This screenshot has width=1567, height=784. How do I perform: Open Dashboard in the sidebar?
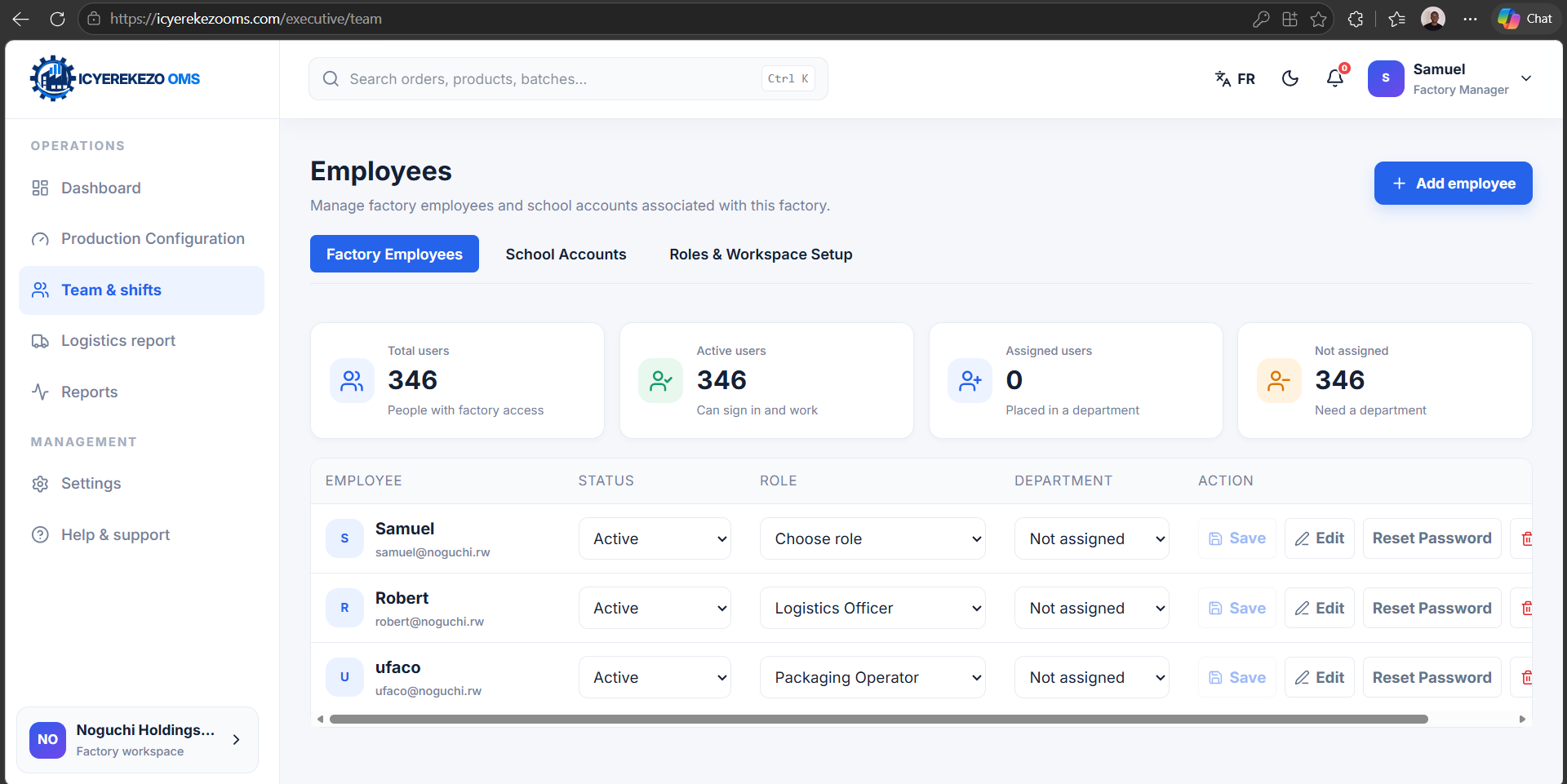[141, 188]
